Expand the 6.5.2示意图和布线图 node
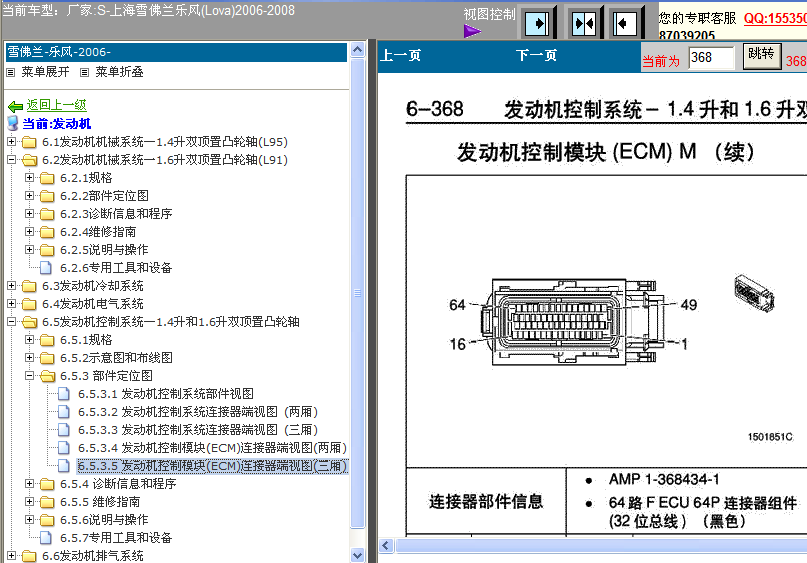The height and width of the screenshot is (563, 807). pos(29,358)
